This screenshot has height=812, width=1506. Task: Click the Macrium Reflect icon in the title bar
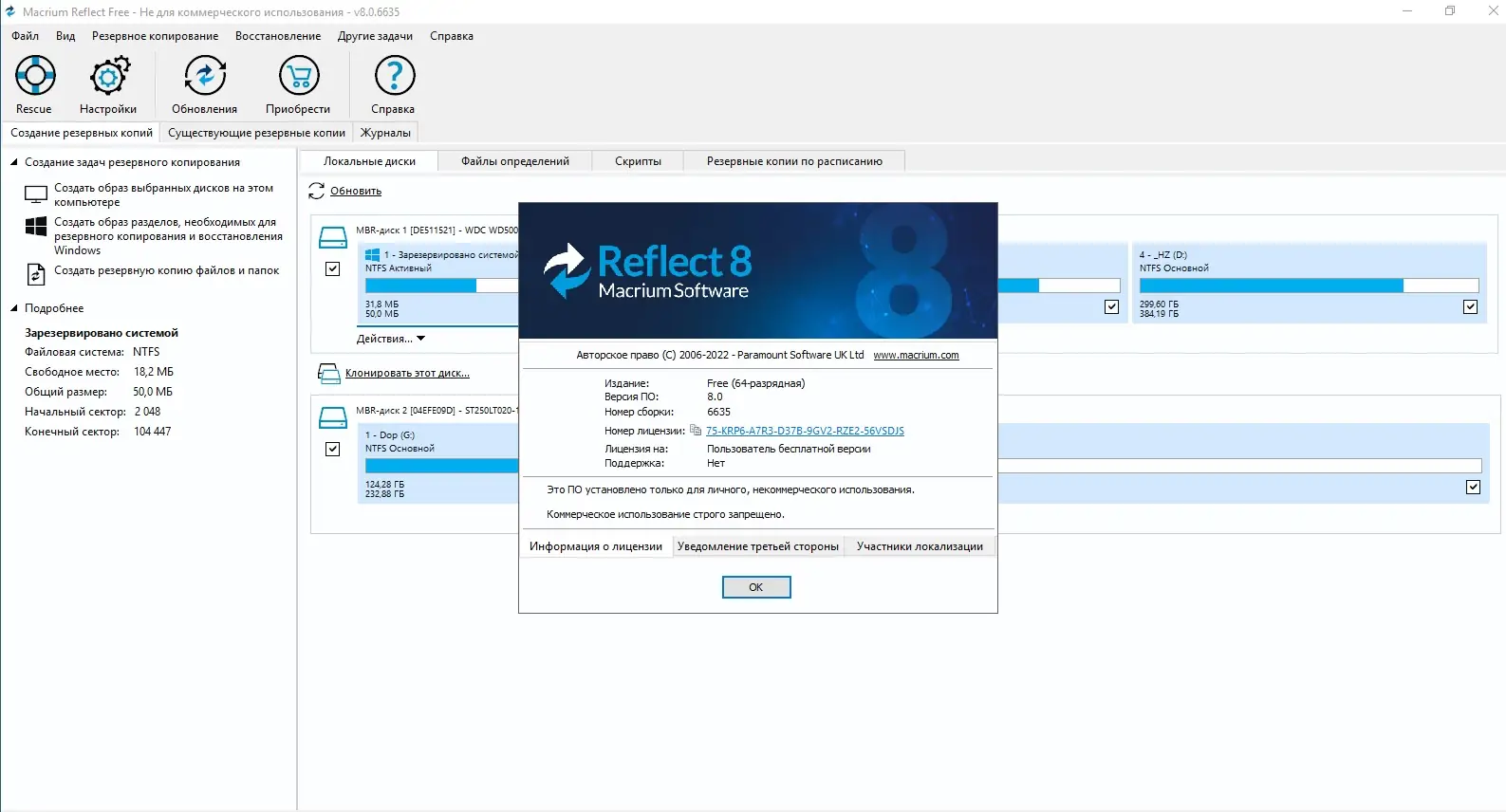(10, 11)
